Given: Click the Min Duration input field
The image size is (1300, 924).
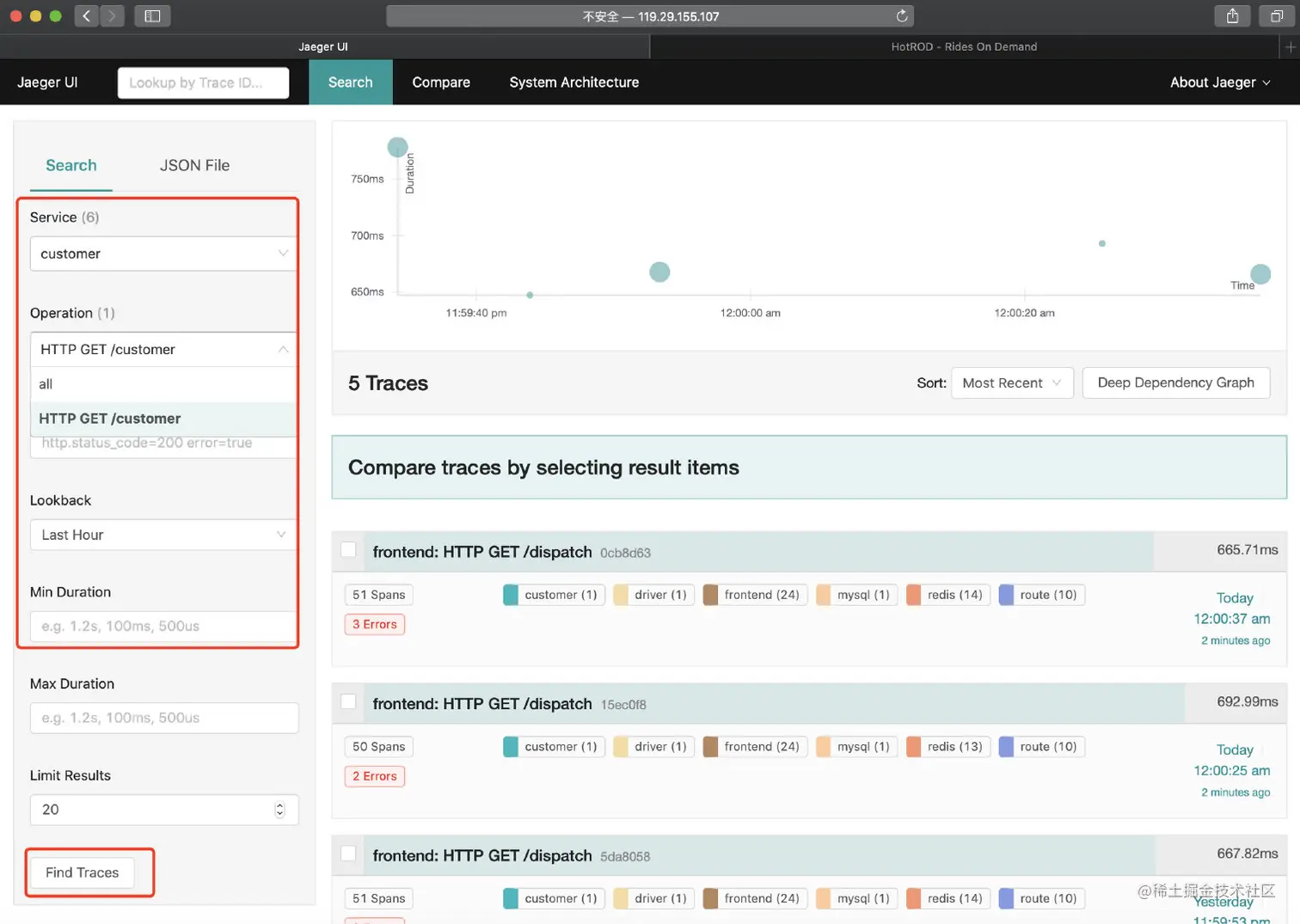Looking at the screenshot, I should click(x=163, y=627).
